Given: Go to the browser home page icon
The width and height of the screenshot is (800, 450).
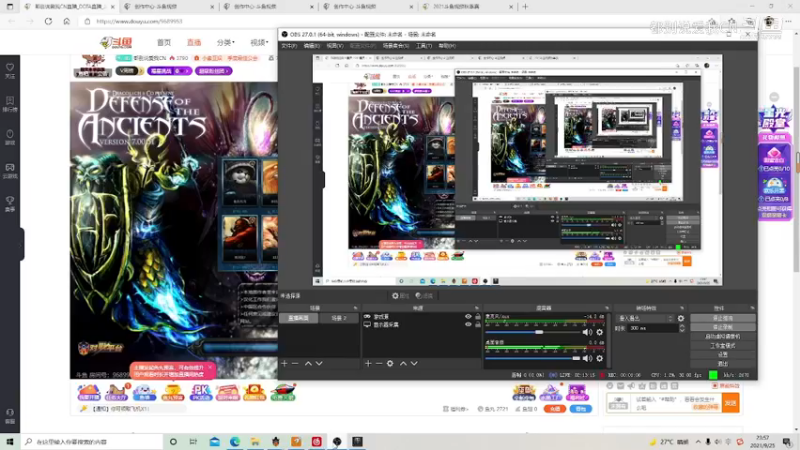Looking at the screenshot, I should [66, 21].
